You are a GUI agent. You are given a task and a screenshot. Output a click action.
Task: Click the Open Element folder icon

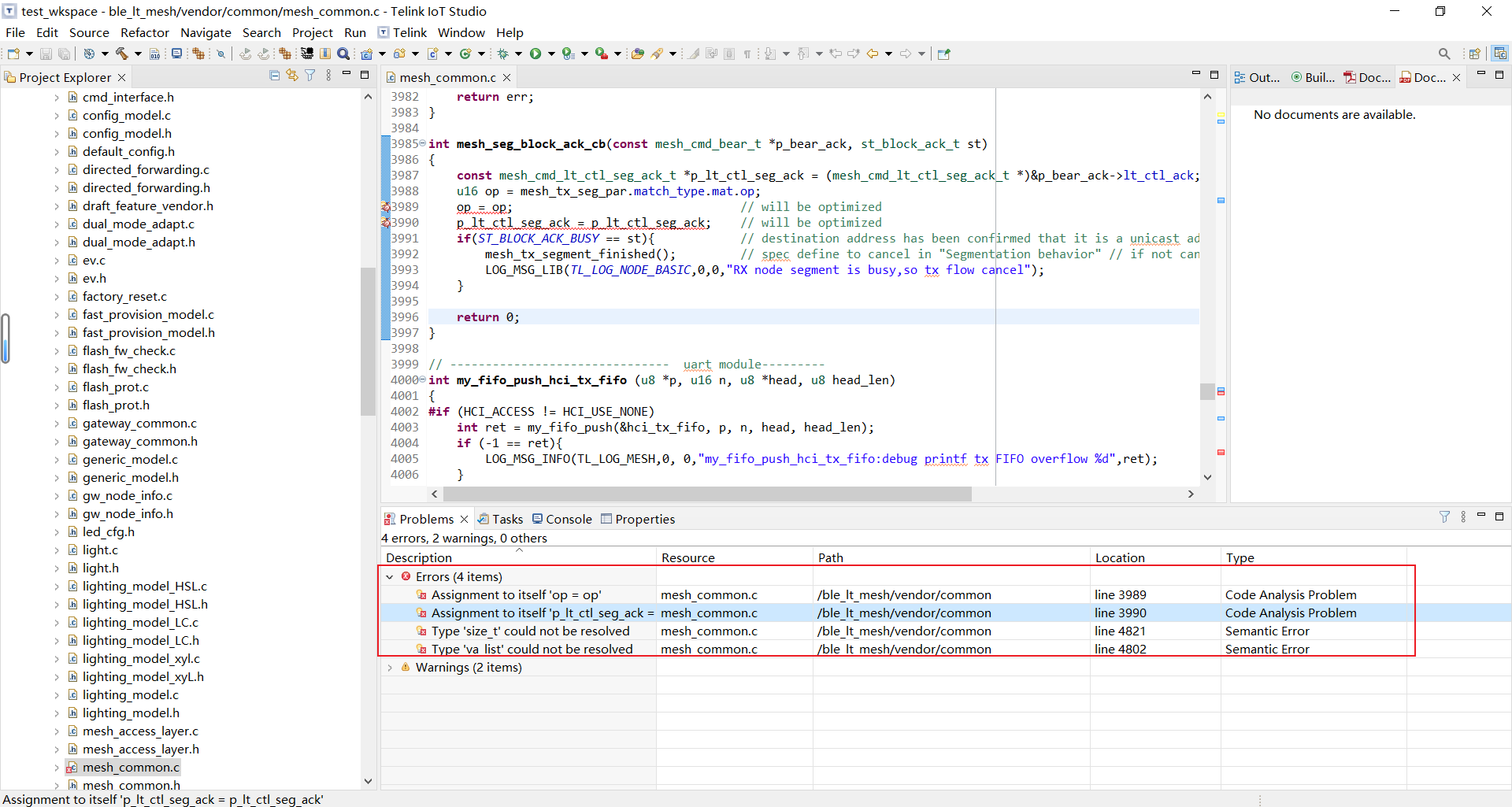(637, 54)
